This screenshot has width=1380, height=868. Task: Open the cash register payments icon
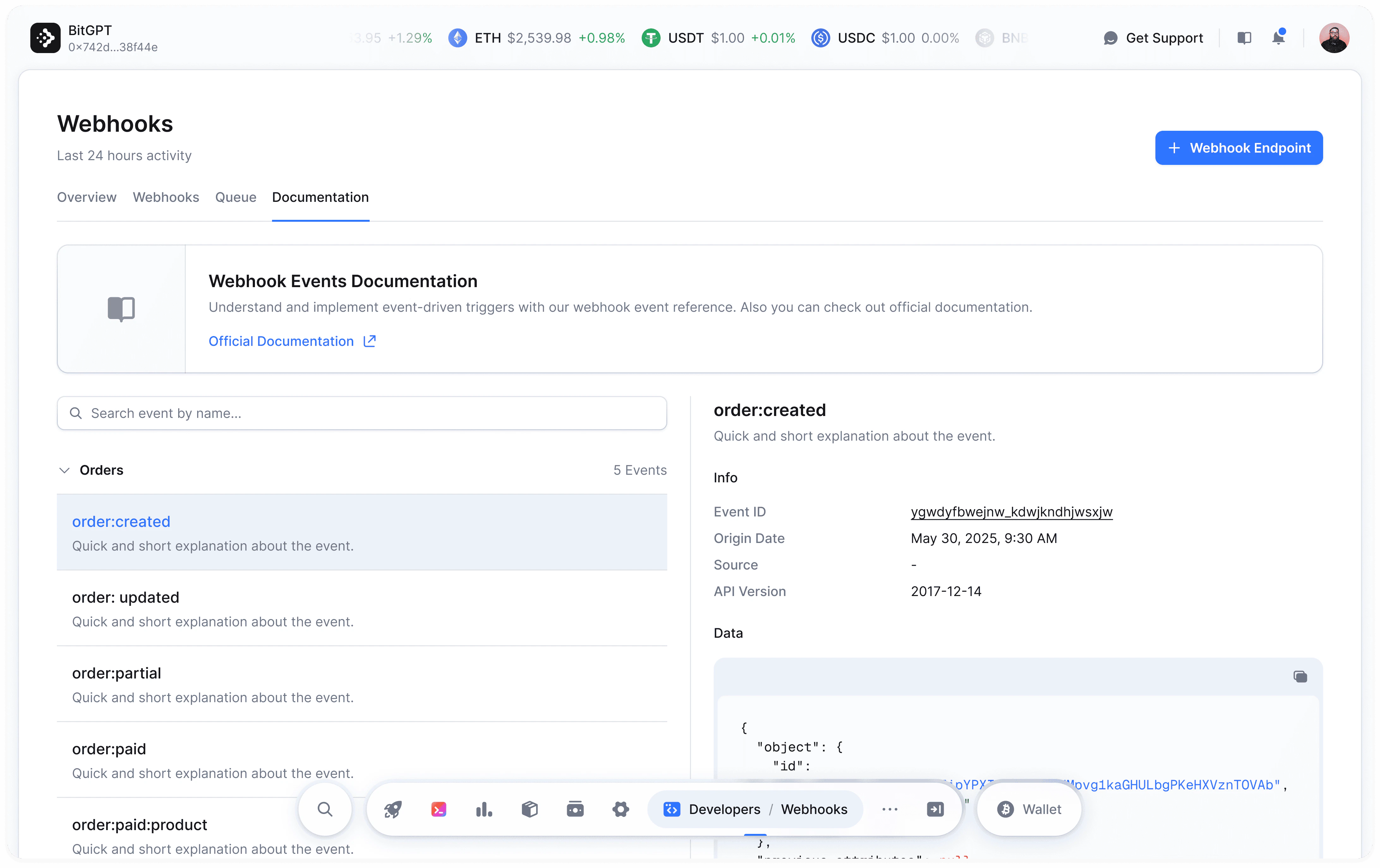(x=575, y=809)
